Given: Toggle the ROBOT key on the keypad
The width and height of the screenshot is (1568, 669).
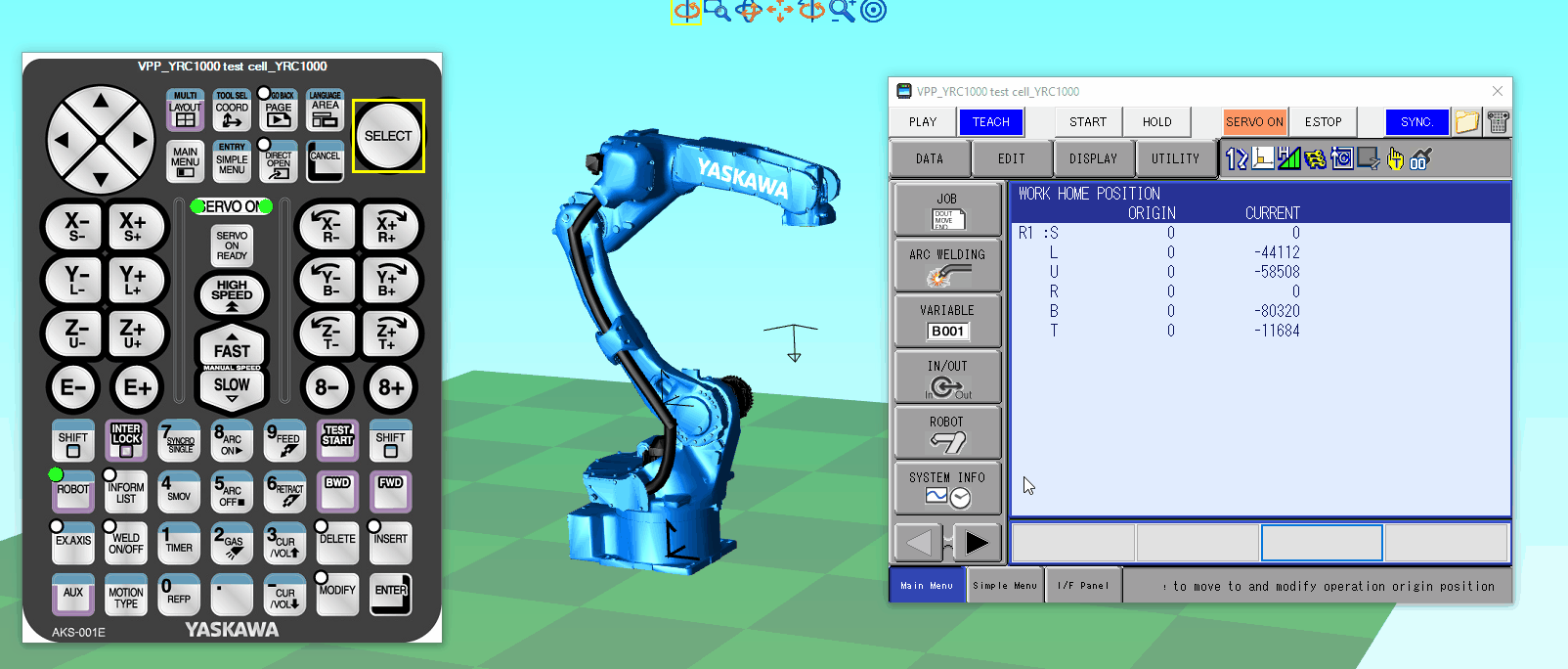Looking at the screenshot, I should [x=73, y=492].
